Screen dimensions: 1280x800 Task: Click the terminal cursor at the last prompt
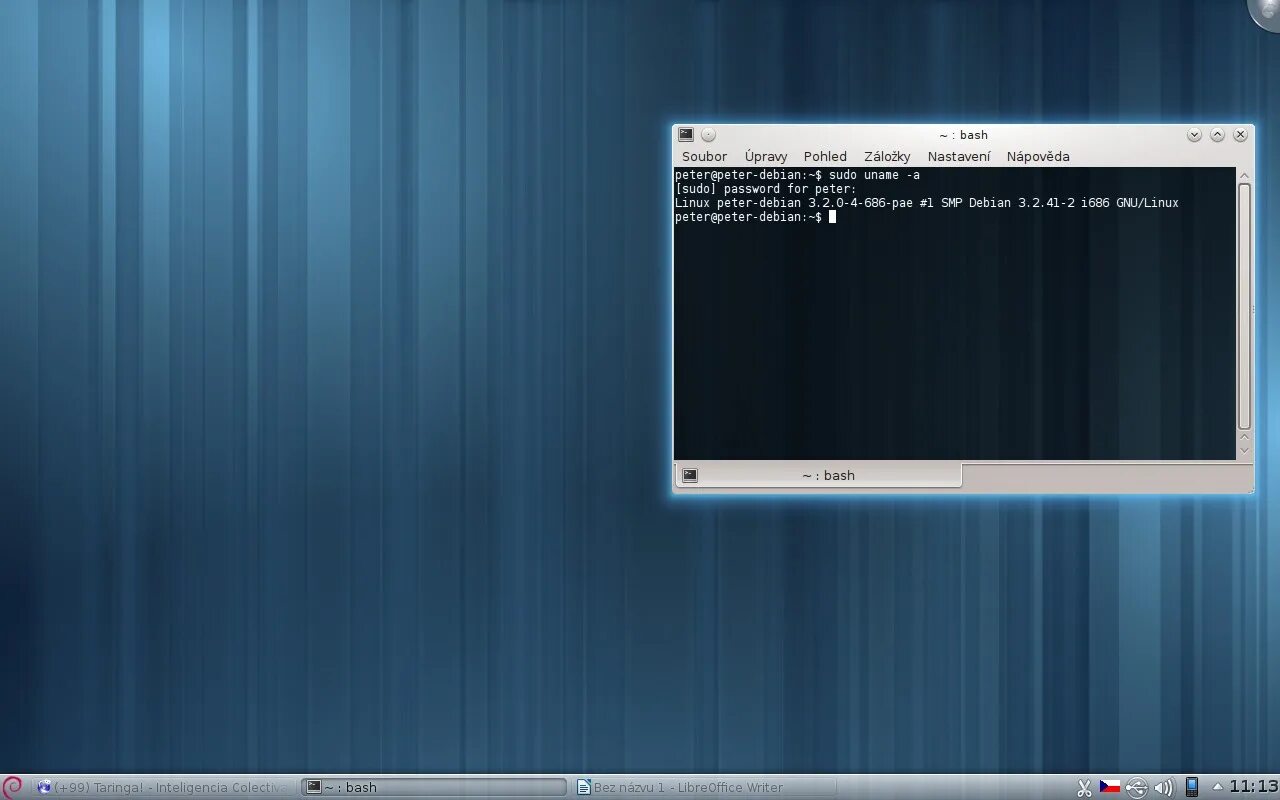point(832,217)
